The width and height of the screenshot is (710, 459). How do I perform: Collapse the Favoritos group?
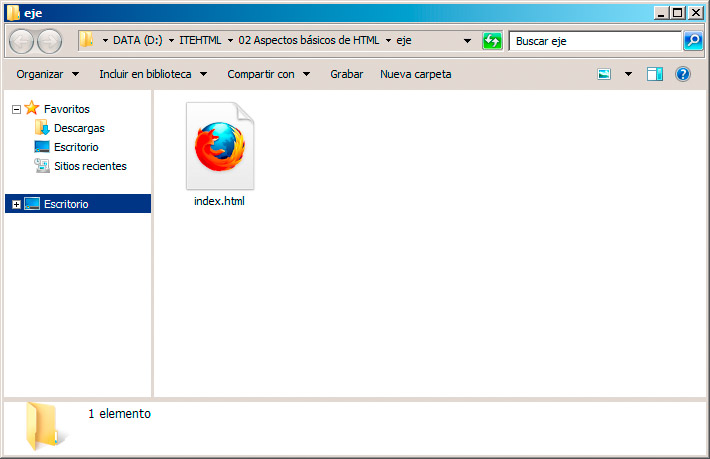click(16, 109)
